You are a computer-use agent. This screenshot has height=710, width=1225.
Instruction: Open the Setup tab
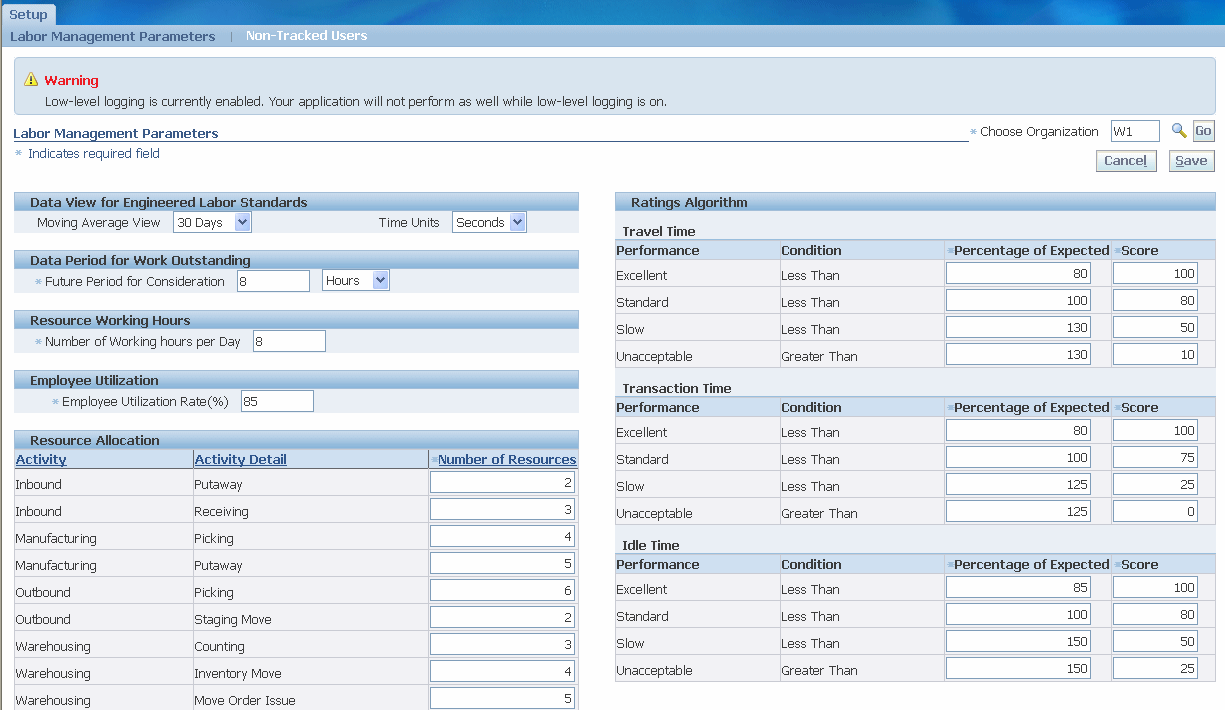point(28,14)
